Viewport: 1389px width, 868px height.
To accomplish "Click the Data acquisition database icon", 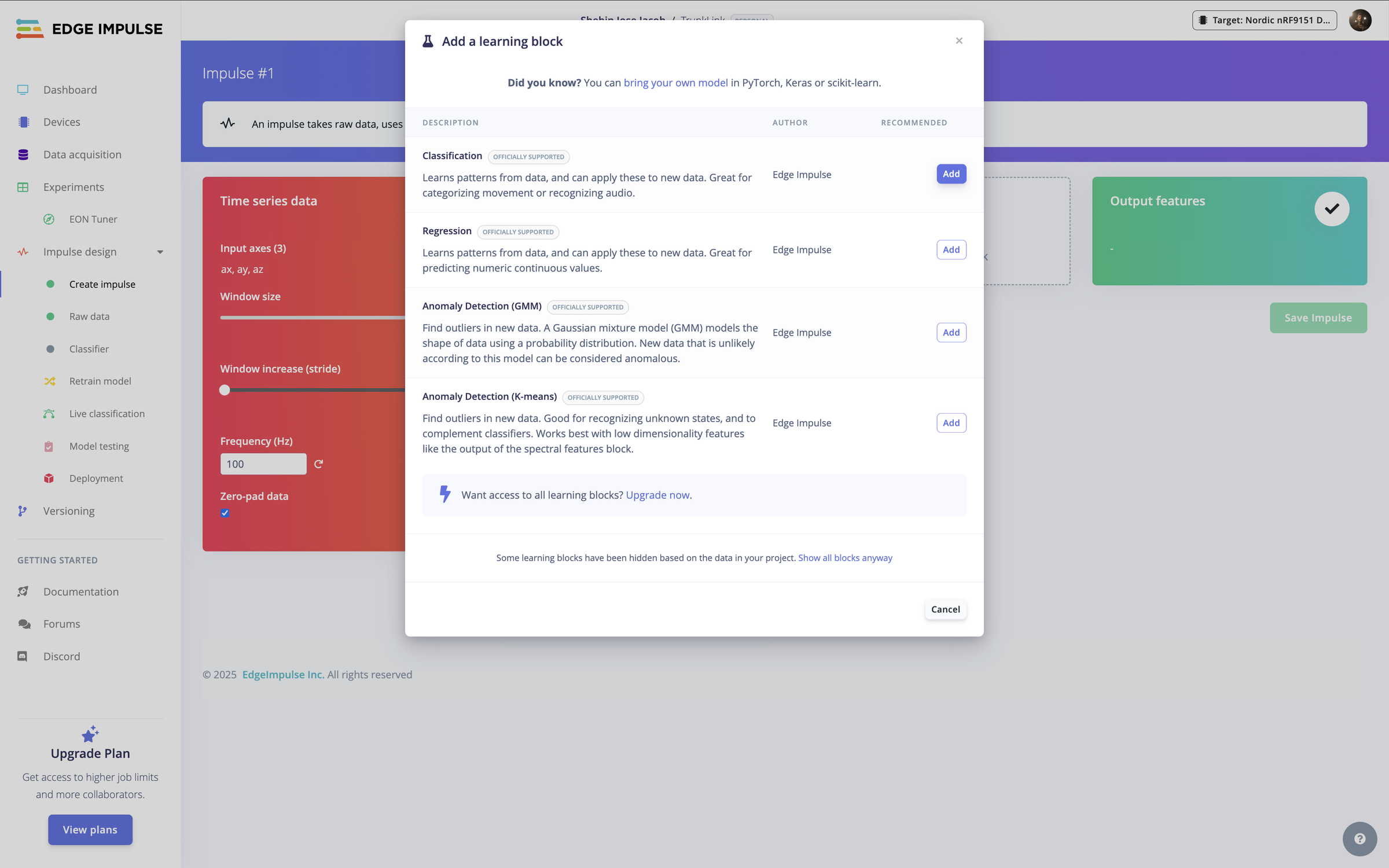I will coord(23,155).
